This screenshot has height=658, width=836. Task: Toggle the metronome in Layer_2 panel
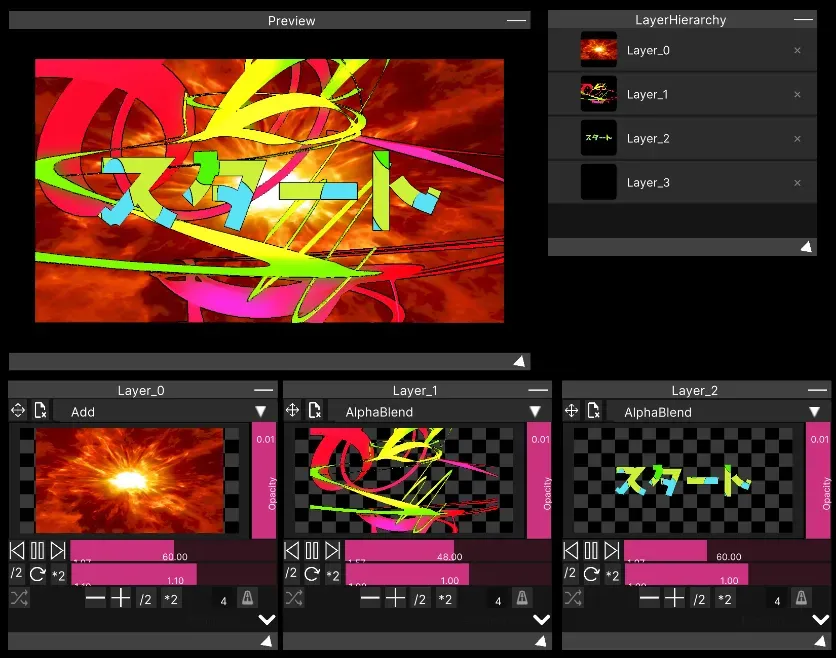tap(801, 598)
